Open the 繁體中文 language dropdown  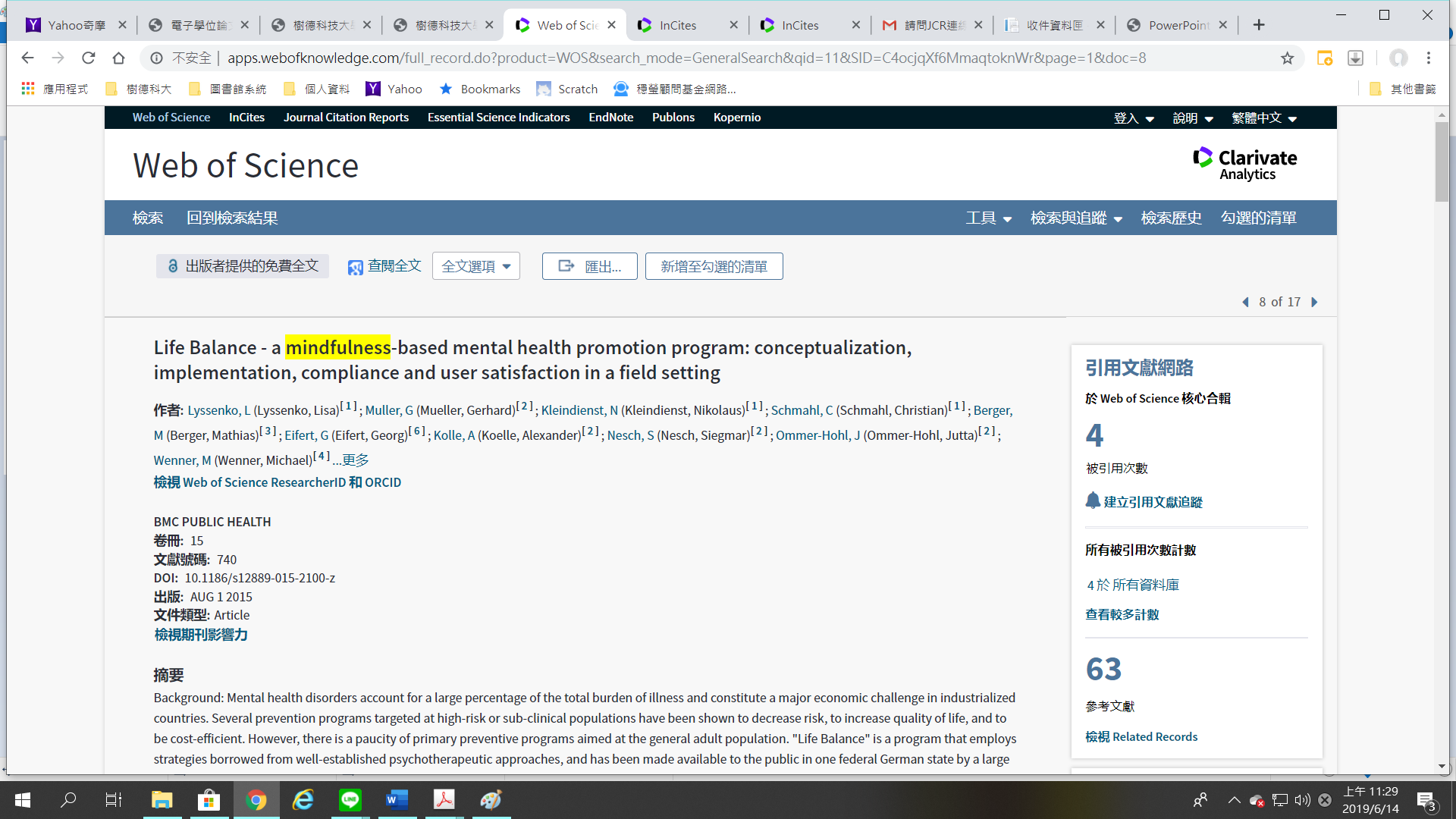pos(1264,118)
